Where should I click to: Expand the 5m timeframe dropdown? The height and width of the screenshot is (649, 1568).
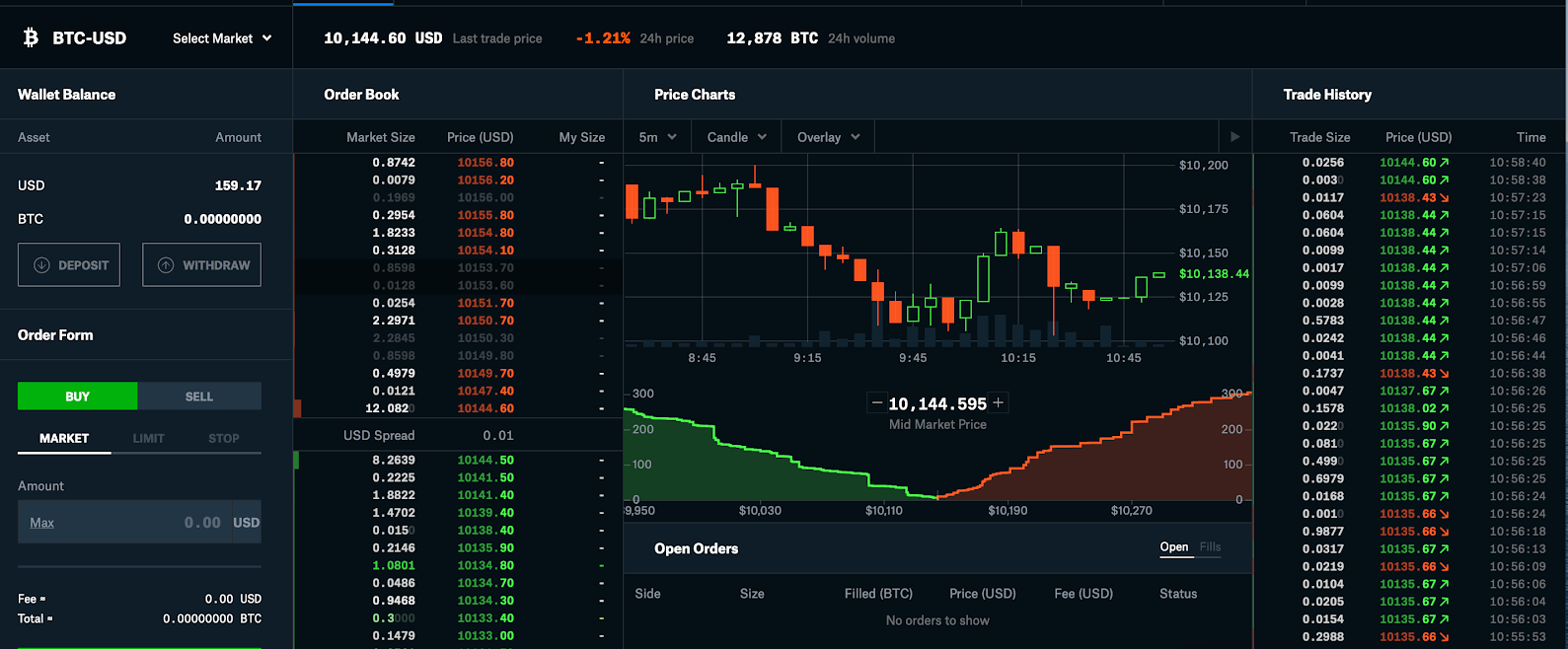657,137
